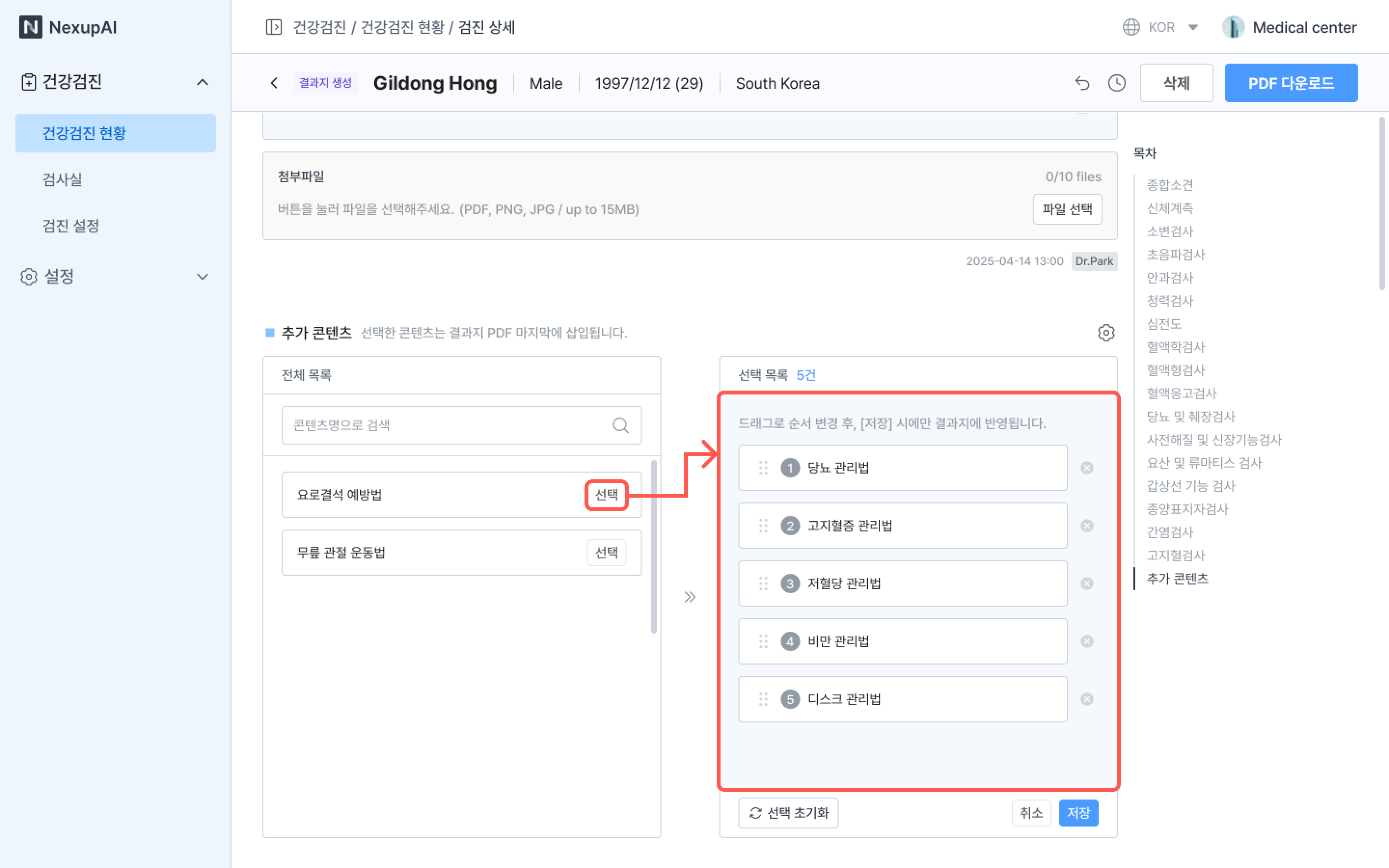Open 검사실 in the sidebar

click(x=62, y=179)
